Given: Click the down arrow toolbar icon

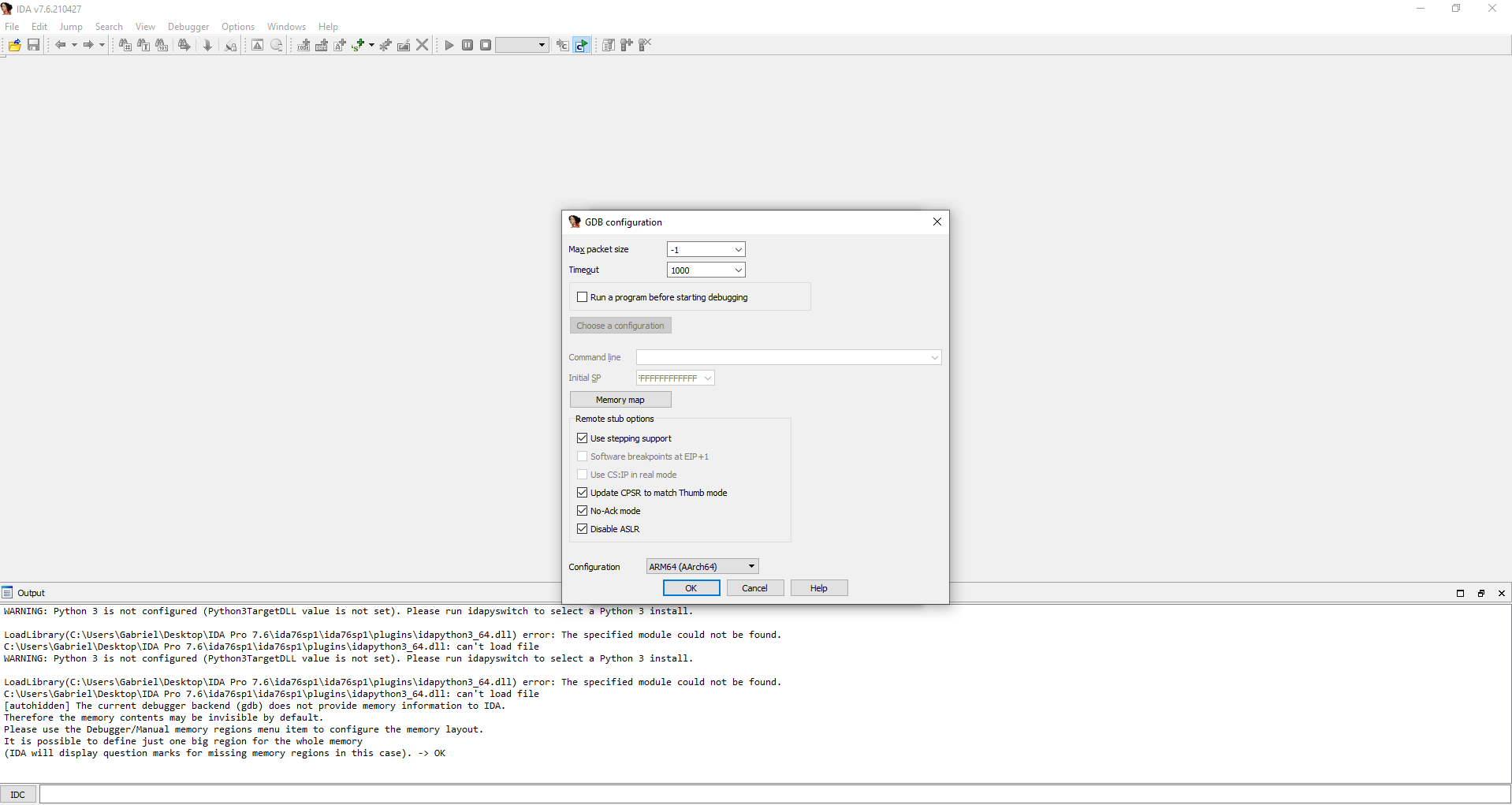Looking at the screenshot, I should pyautogui.click(x=207, y=45).
